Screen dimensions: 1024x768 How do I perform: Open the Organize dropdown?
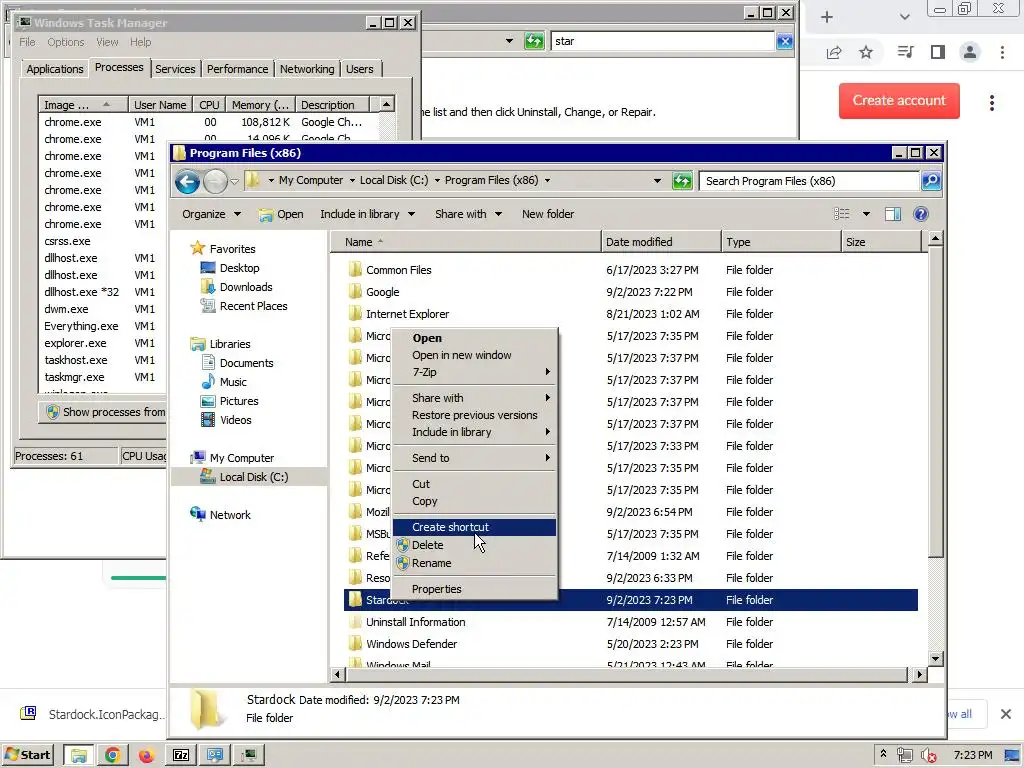point(212,214)
